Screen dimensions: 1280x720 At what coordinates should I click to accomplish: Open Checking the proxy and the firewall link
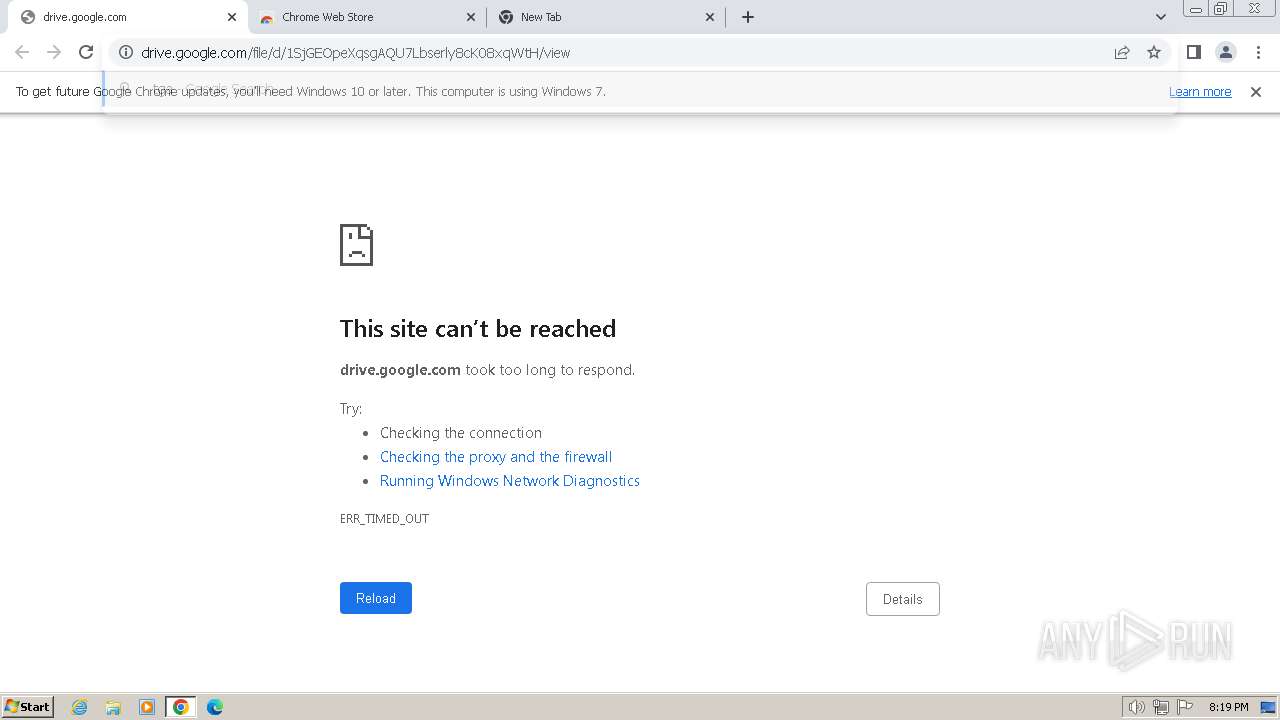[x=496, y=457]
